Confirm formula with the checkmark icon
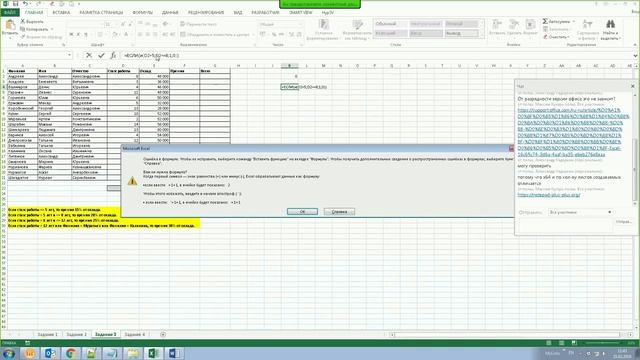The height and width of the screenshot is (360, 640). click(x=101, y=56)
